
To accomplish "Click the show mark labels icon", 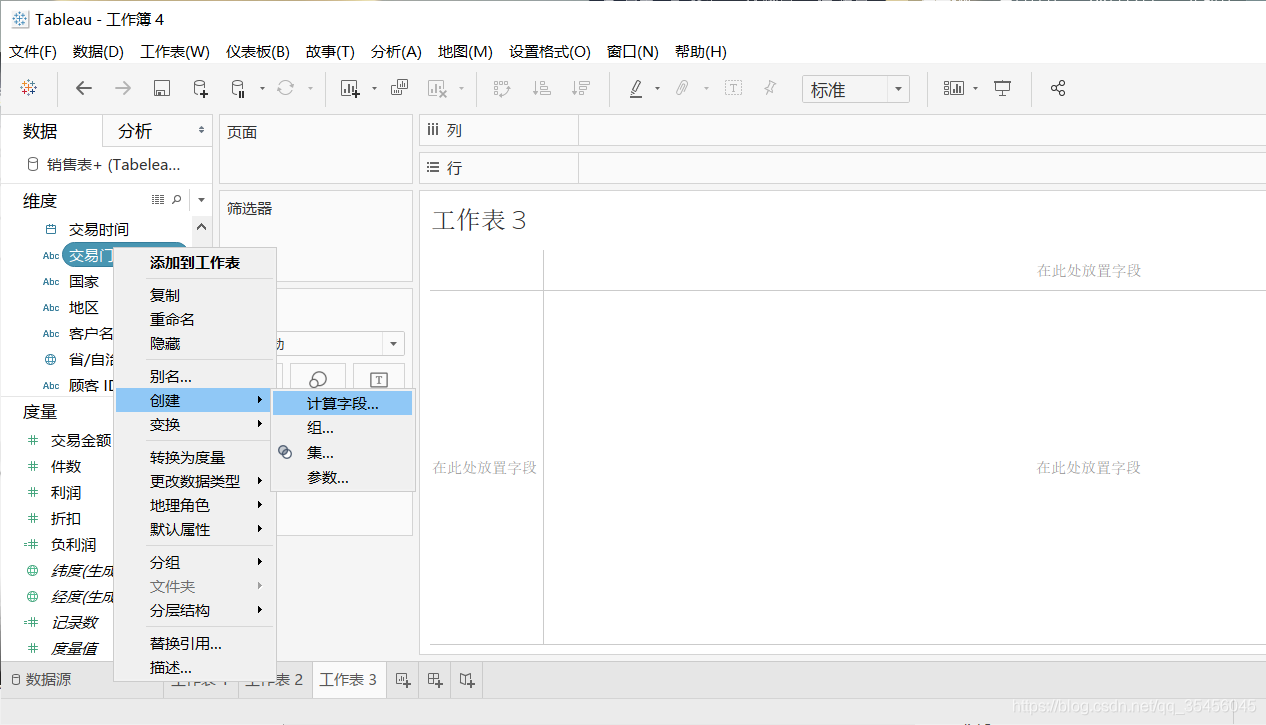I will [x=733, y=88].
